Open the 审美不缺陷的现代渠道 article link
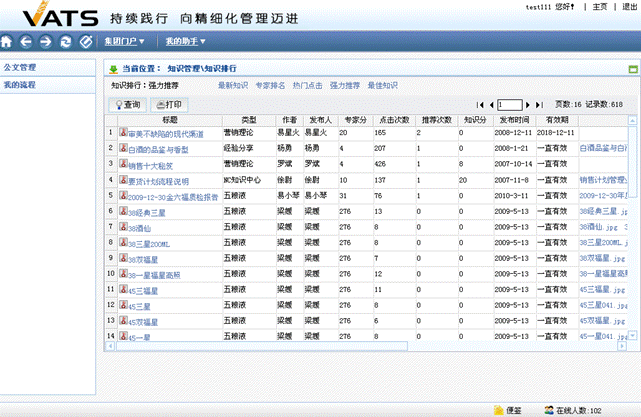This screenshot has height=417, width=641. (x=165, y=133)
